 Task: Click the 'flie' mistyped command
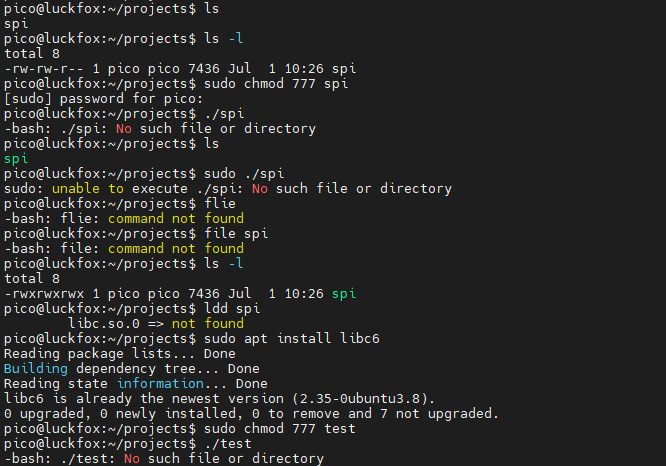[220, 203]
